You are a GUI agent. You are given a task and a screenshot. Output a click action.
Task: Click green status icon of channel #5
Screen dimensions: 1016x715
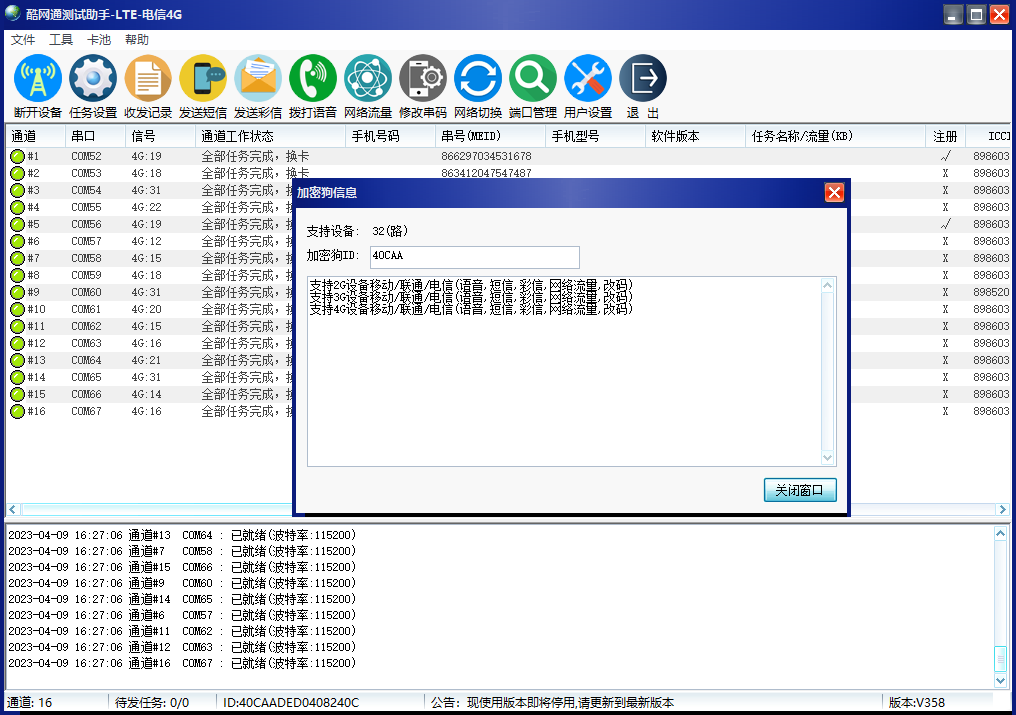tap(17, 224)
